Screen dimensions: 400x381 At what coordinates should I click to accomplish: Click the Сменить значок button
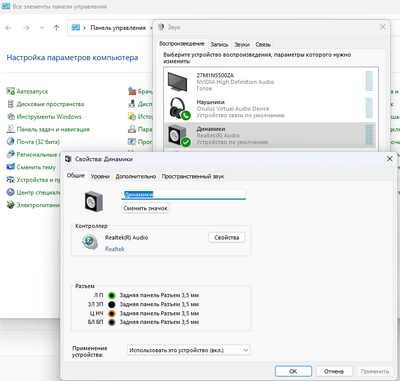145,208
